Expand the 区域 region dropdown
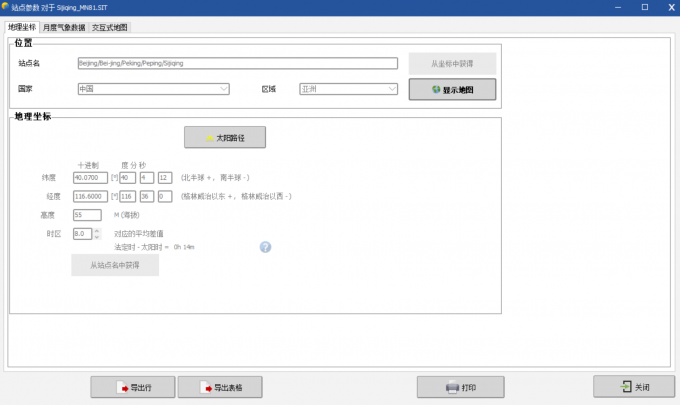The height and width of the screenshot is (405, 680). pos(392,89)
